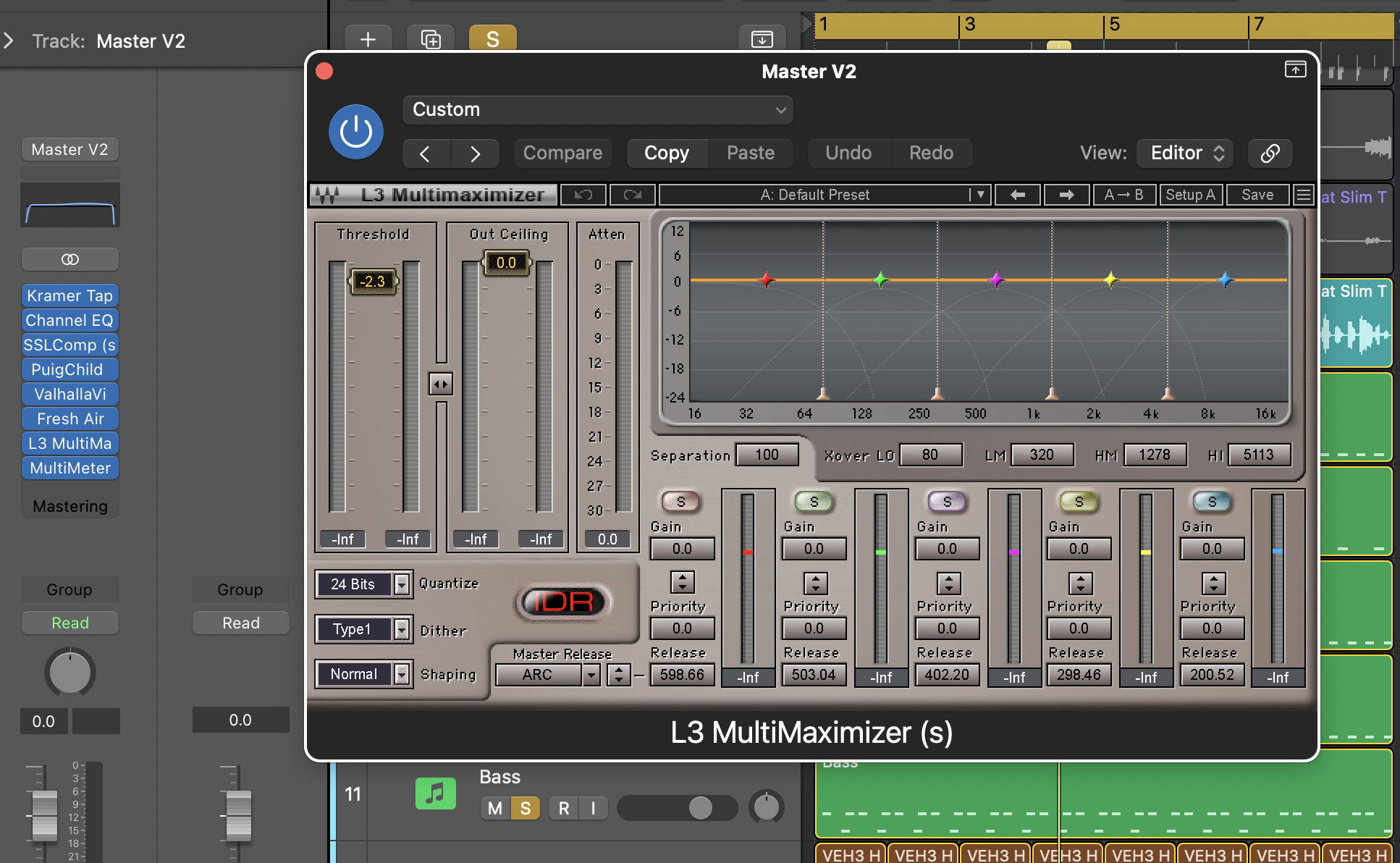Solo the green low-mid band
This screenshot has height=863, width=1400.
pos(814,502)
